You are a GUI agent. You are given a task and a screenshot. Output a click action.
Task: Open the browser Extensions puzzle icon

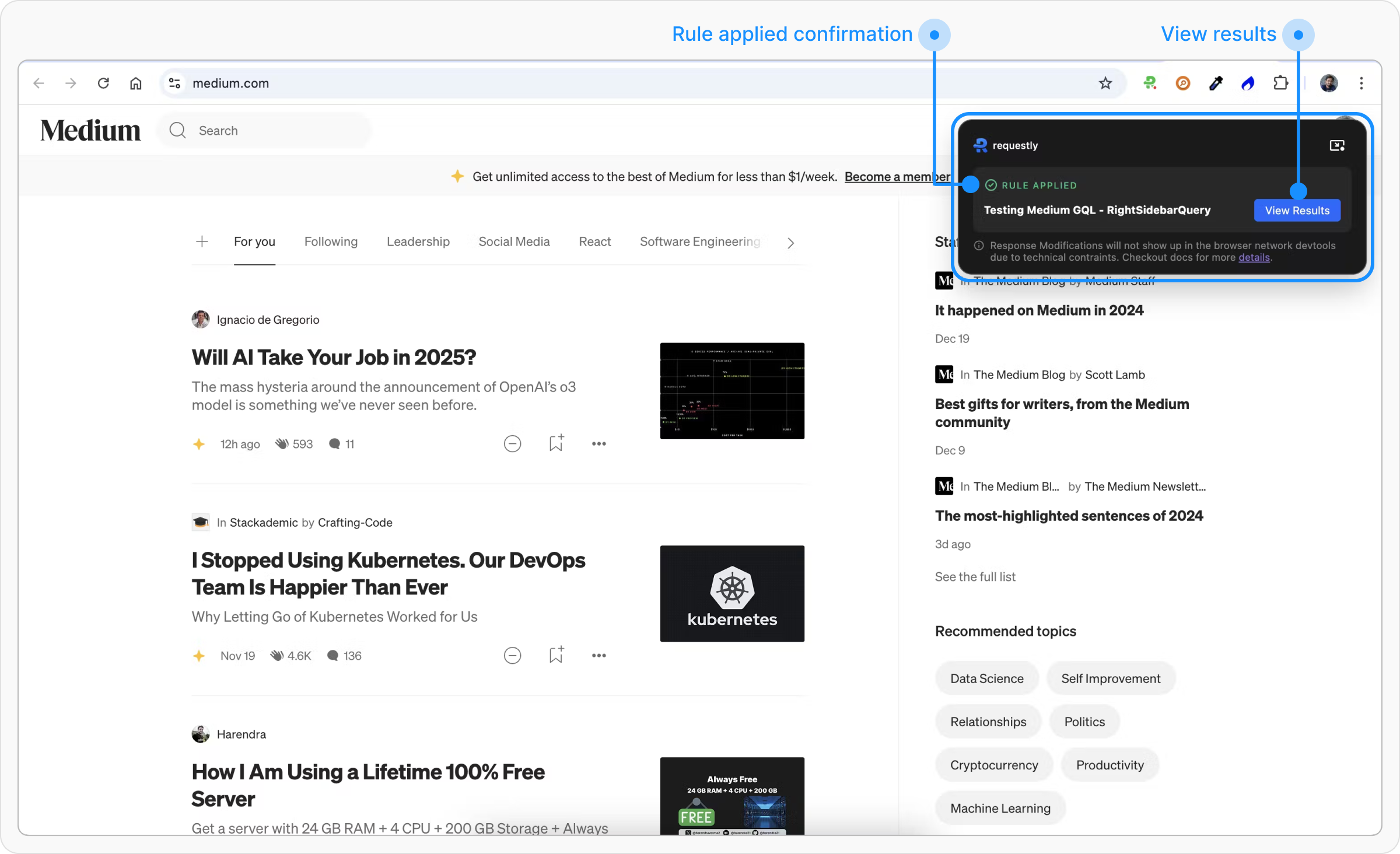click(1280, 83)
